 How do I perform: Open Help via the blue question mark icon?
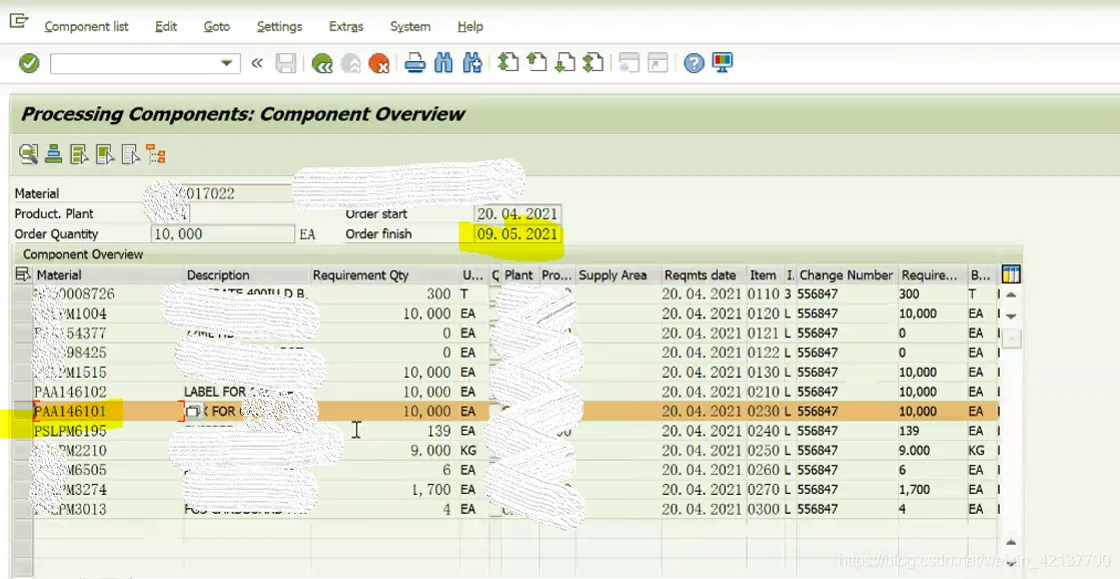point(694,64)
